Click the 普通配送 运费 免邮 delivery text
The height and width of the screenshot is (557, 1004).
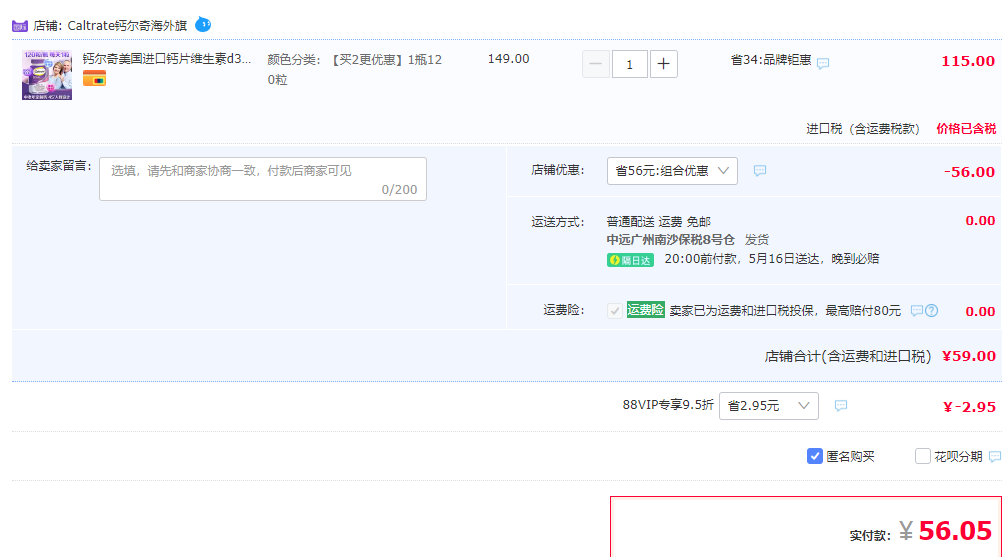[x=659, y=222]
